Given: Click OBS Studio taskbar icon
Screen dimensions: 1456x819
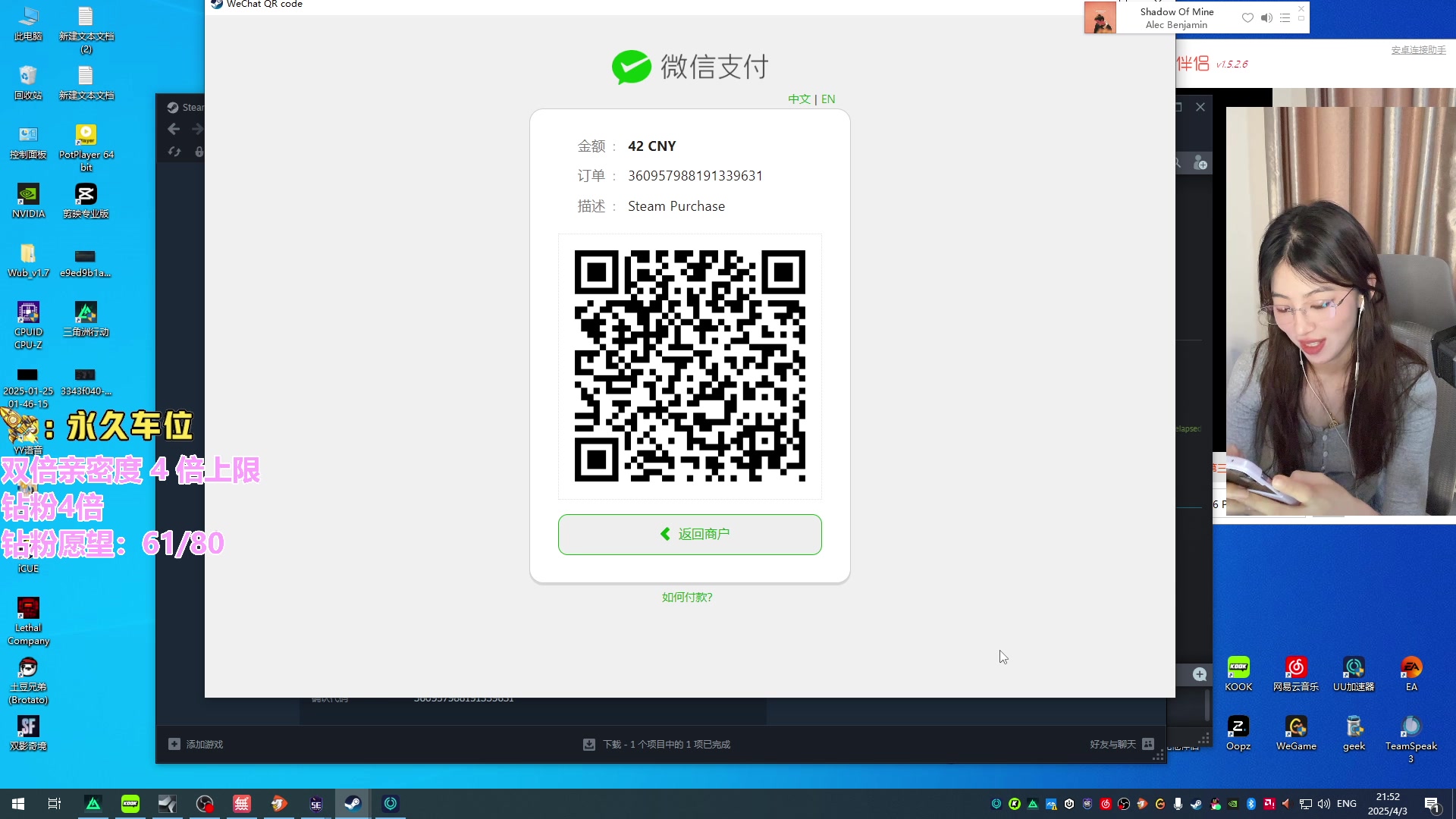Looking at the screenshot, I should pyautogui.click(x=205, y=804).
